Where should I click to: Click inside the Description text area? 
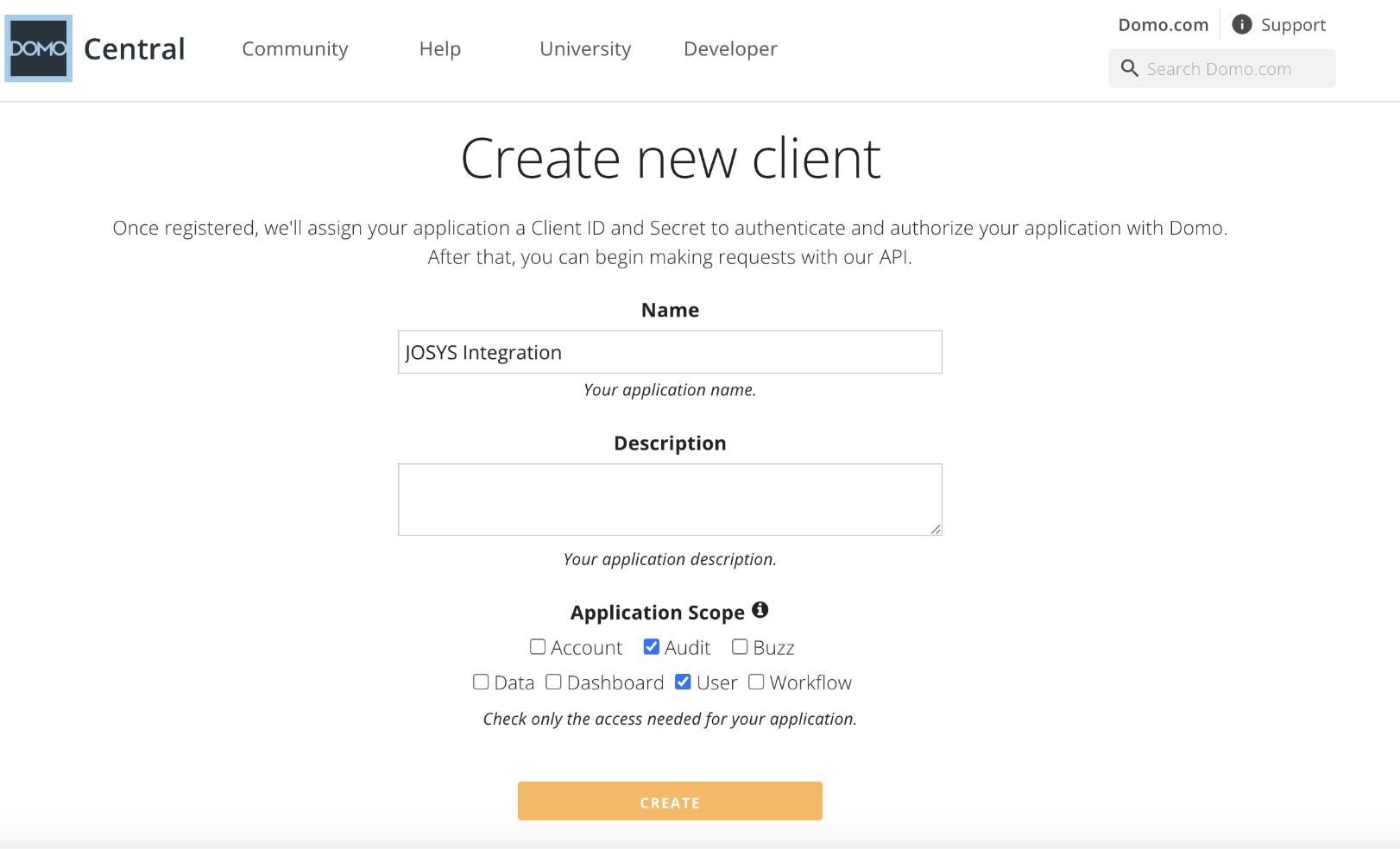coord(670,500)
